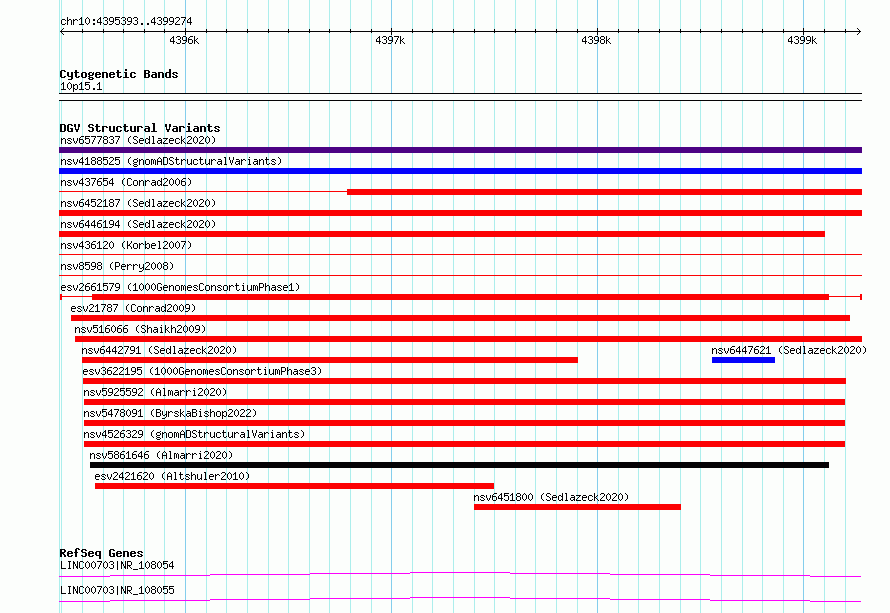Click the red nsv6442791 variant bar

(x=330, y=360)
